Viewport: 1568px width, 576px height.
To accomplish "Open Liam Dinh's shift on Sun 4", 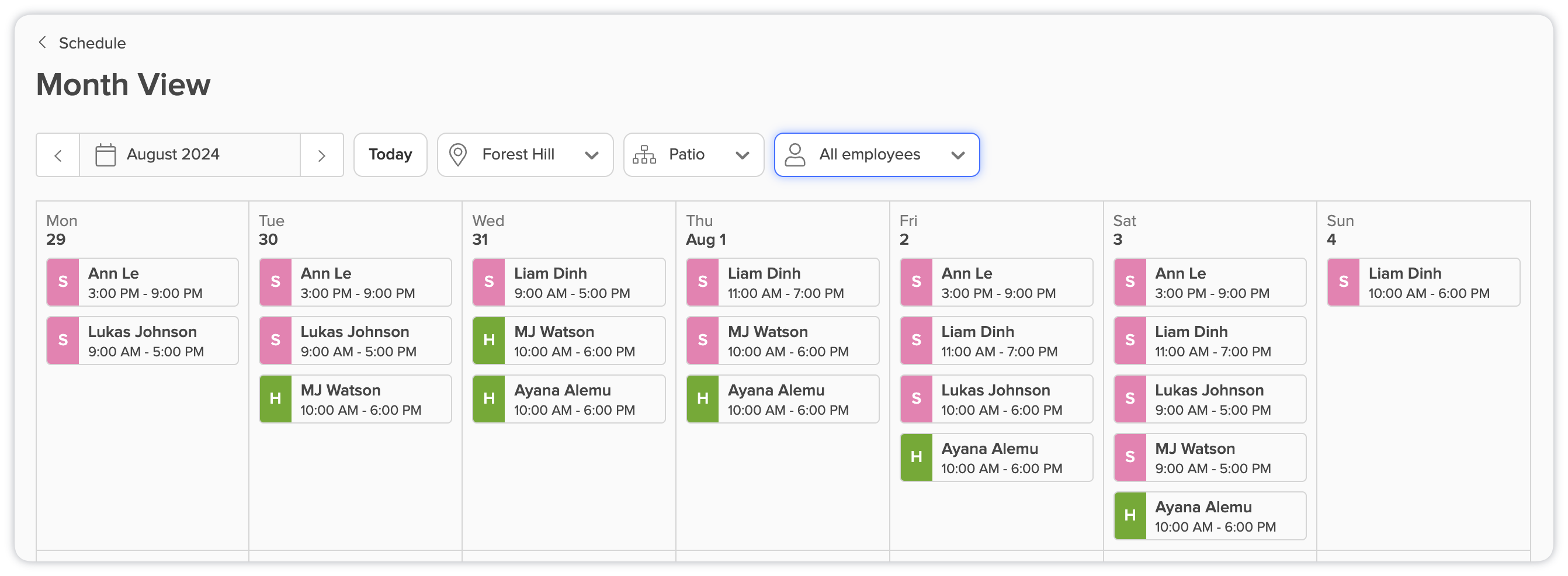I will point(1424,283).
